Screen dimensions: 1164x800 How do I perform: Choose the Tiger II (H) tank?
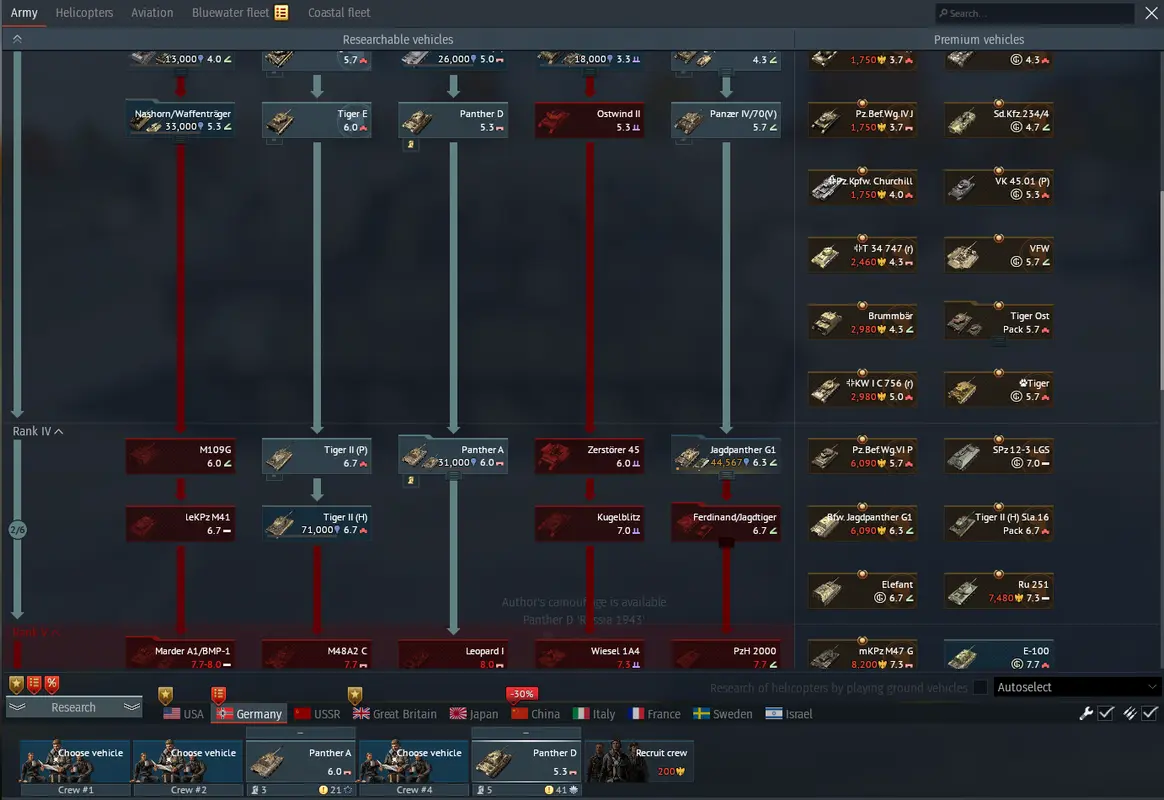pyautogui.click(x=317, y=523)
